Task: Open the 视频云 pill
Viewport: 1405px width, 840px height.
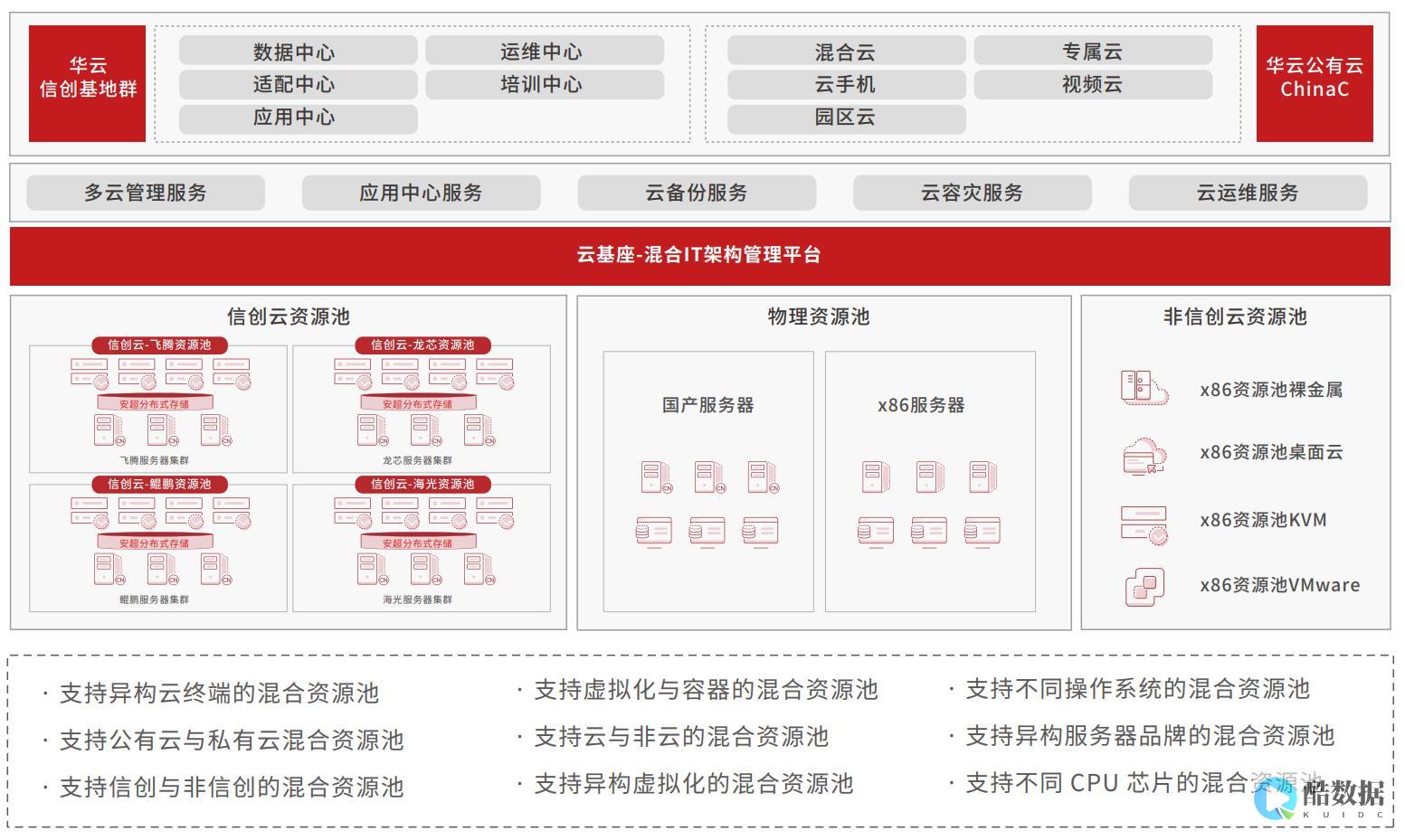Action: point(1093,84)
